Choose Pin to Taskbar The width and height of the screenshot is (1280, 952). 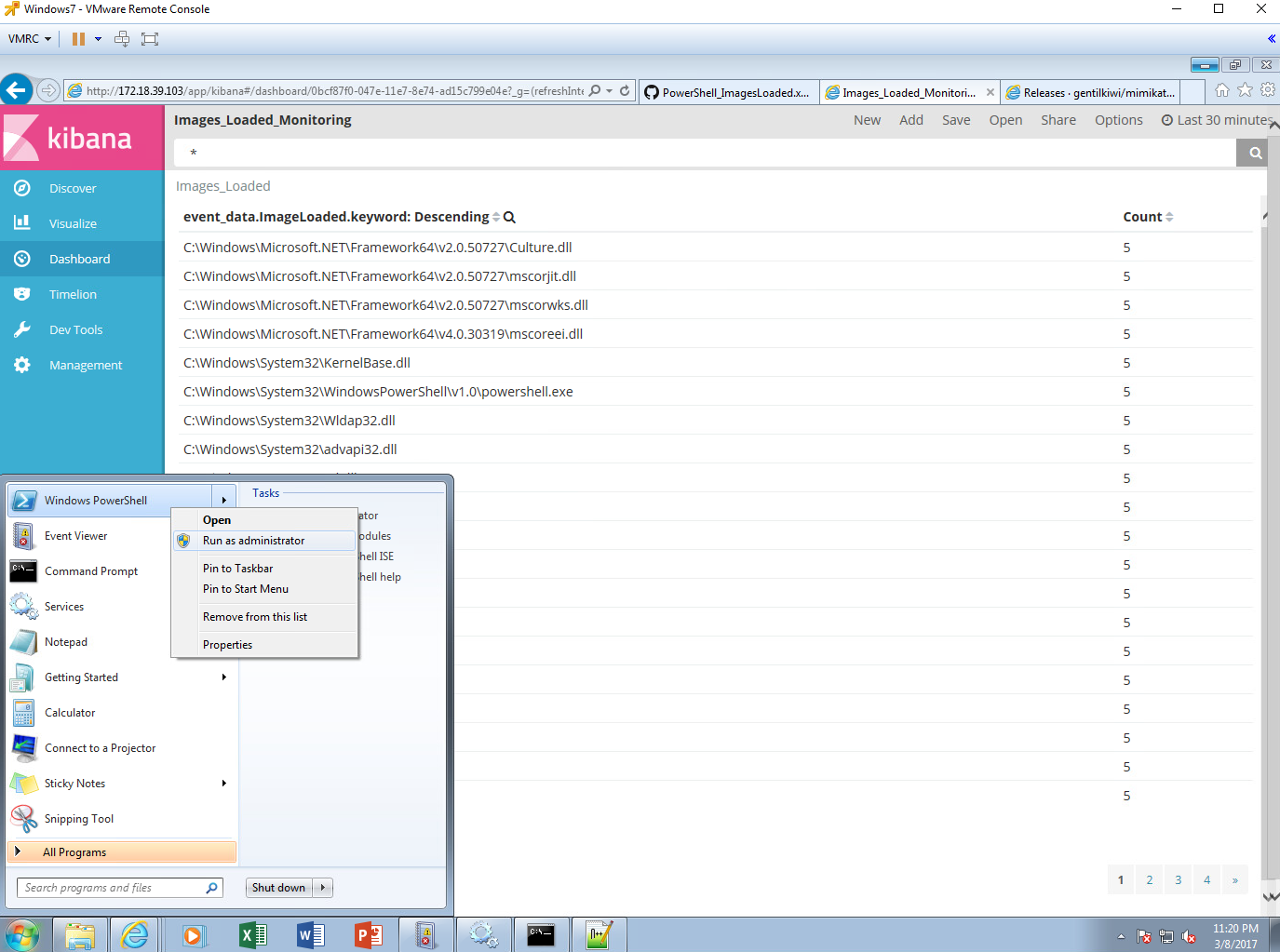265,569
